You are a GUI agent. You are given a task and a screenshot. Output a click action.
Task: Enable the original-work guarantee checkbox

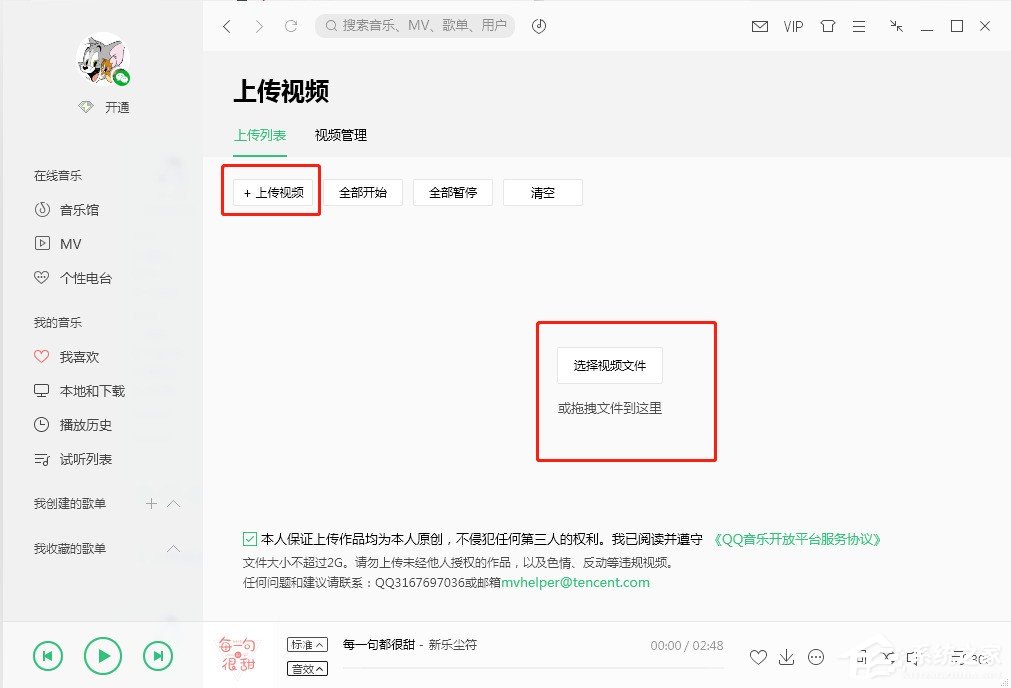[x=249, y=538]
